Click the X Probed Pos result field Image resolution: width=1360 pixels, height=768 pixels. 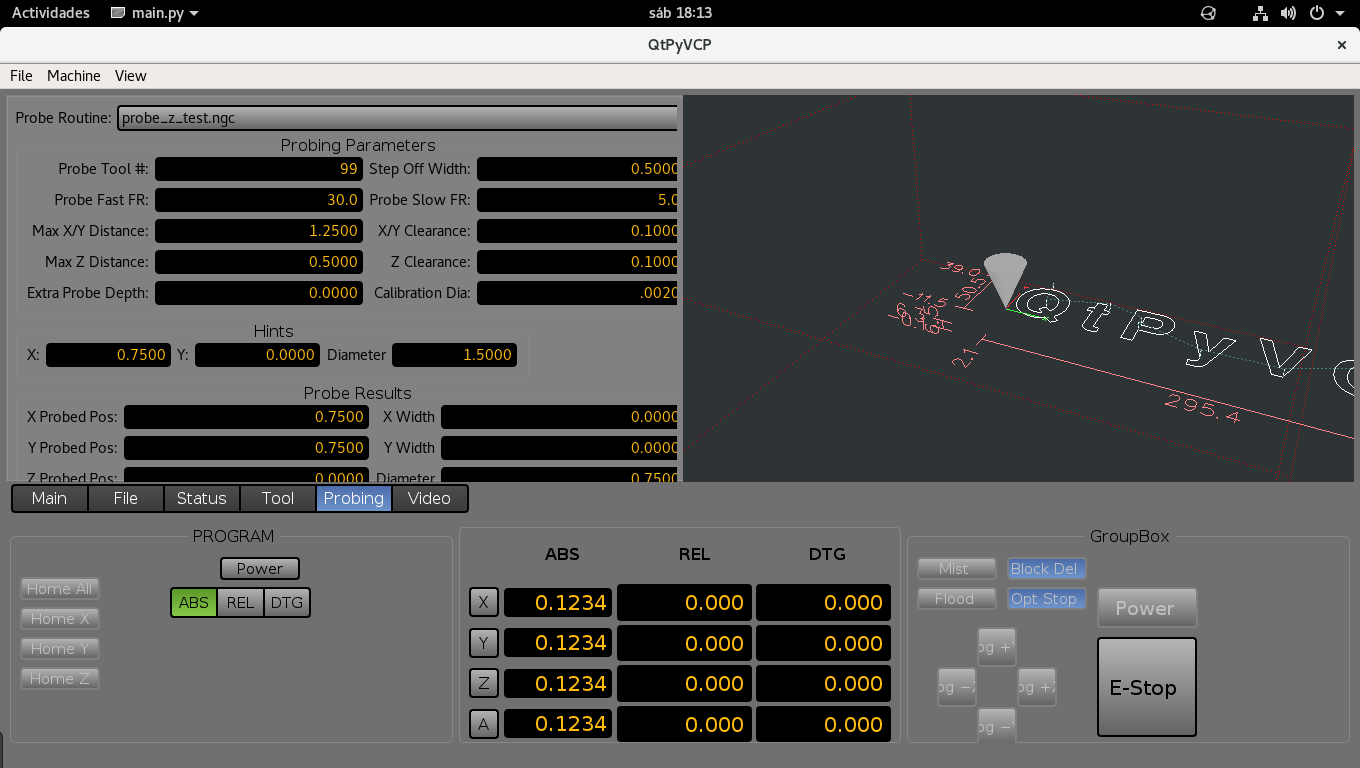(x=246, y=417)
